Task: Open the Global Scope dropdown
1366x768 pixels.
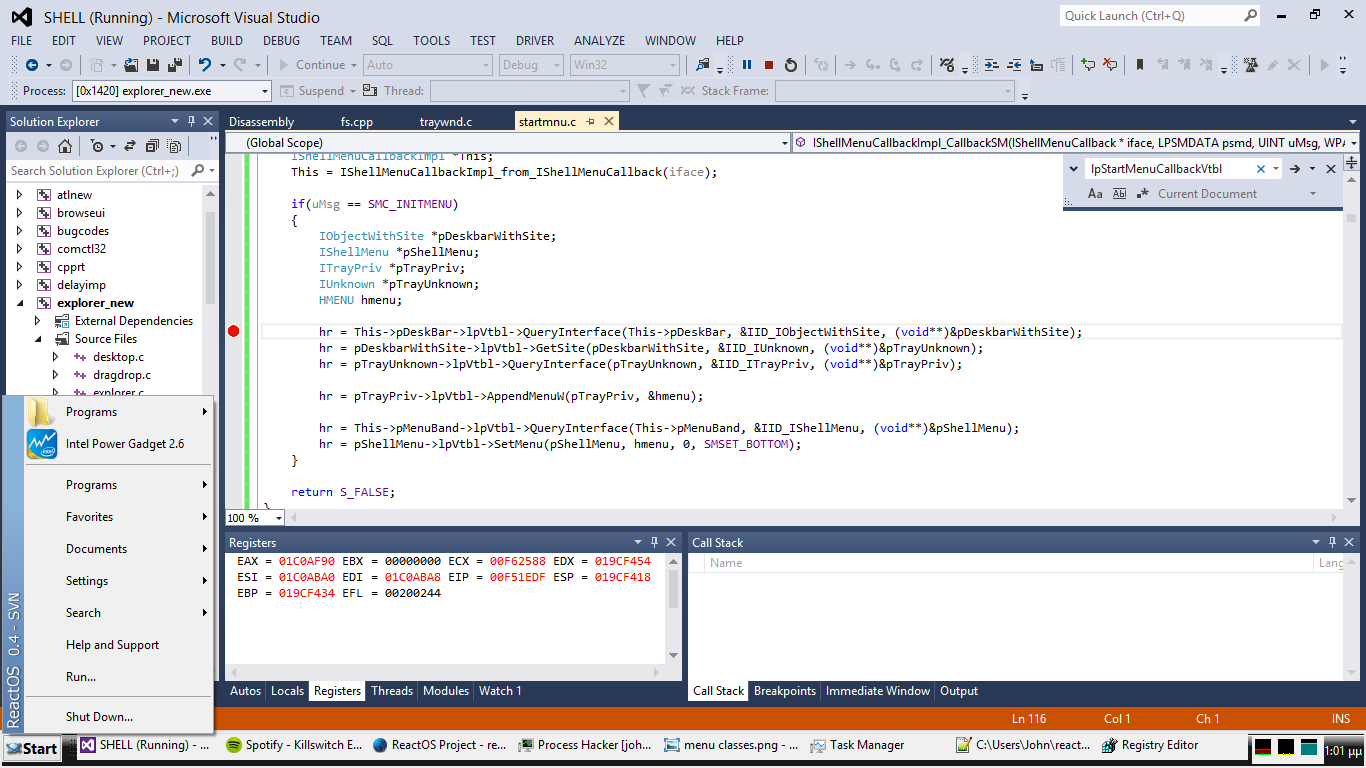Action: point(784,143)
